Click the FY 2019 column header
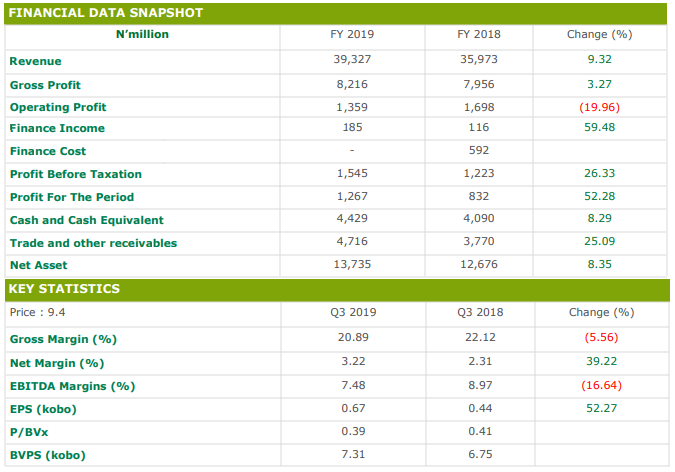 pyautogui.click(x=352, y=34)
